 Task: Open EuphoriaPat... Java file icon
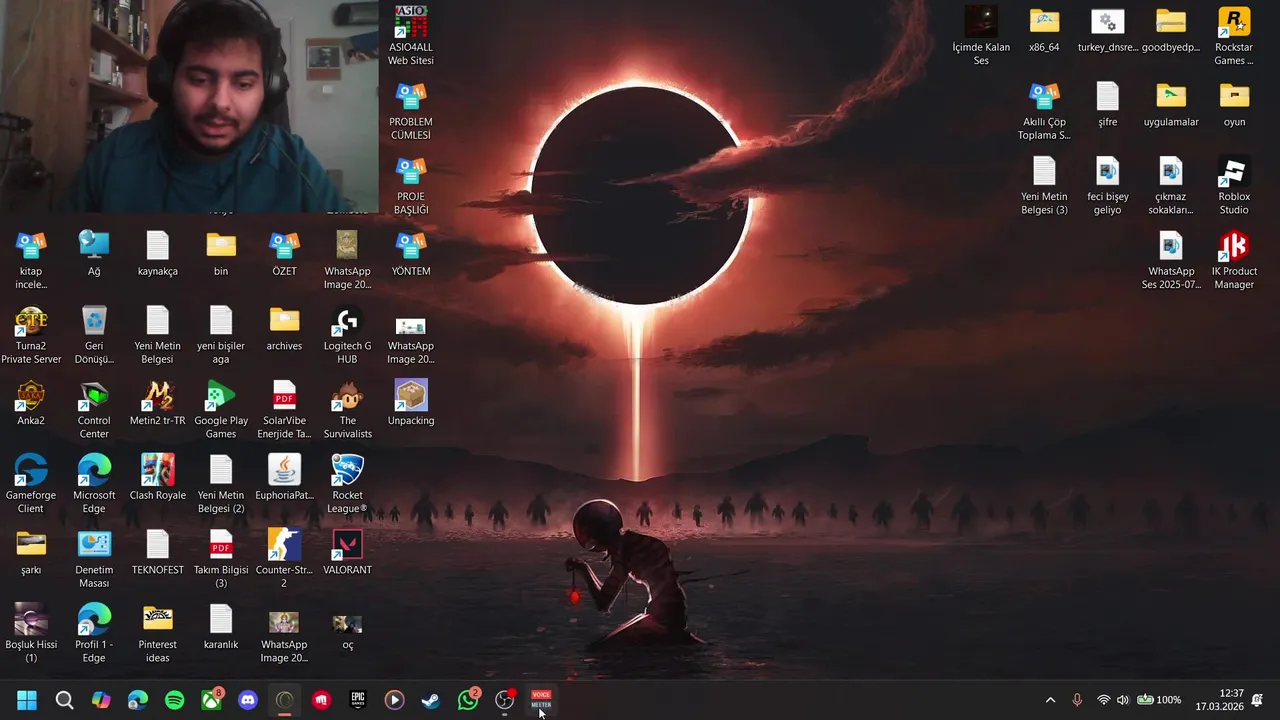[284, 477]
